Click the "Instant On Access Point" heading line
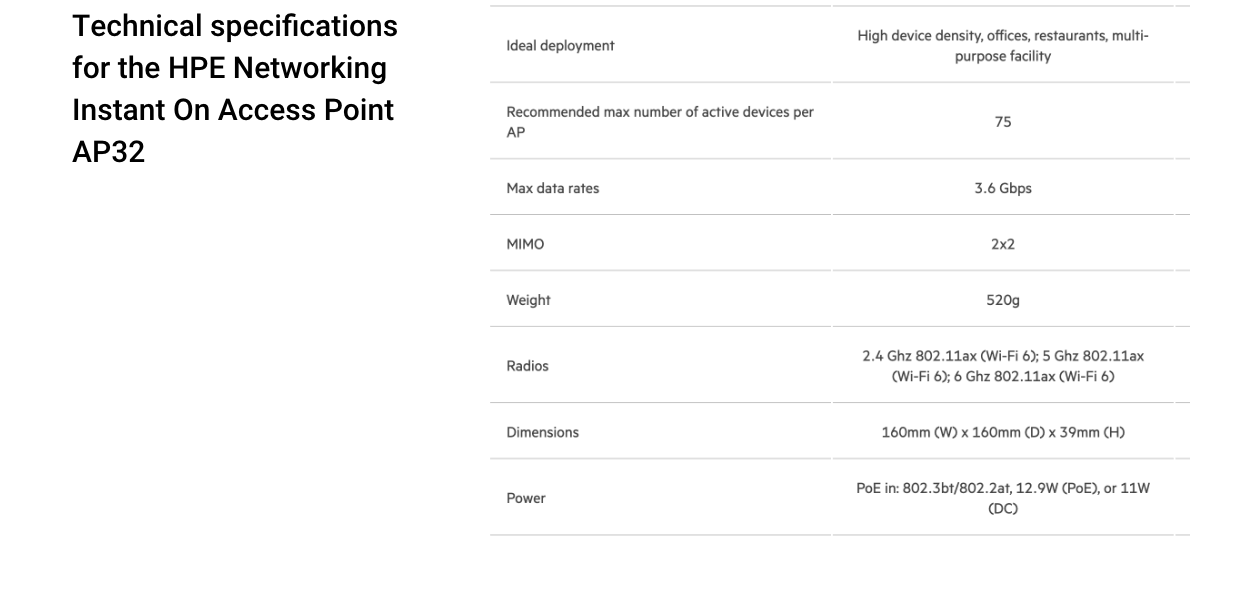1260x600 pixels. [233, 110]
